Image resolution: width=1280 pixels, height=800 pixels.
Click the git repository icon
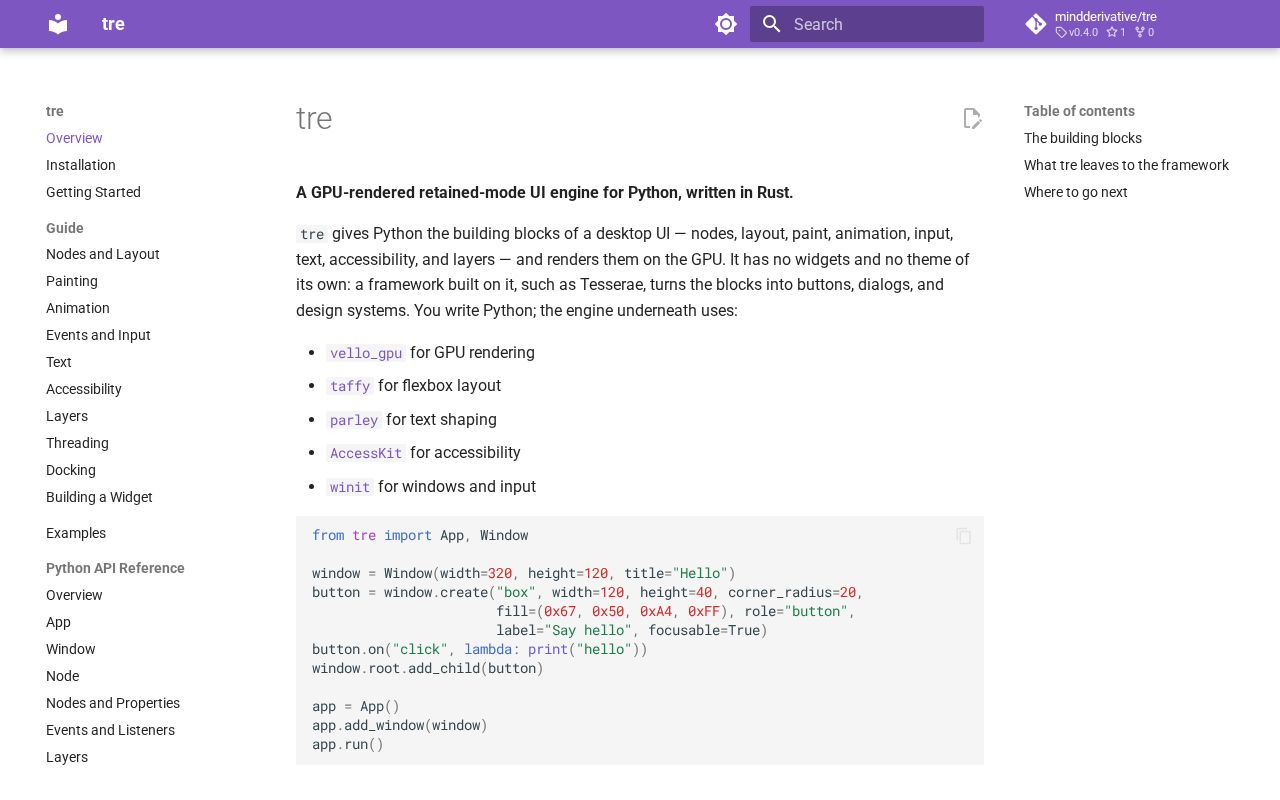tap(1036, 24)
